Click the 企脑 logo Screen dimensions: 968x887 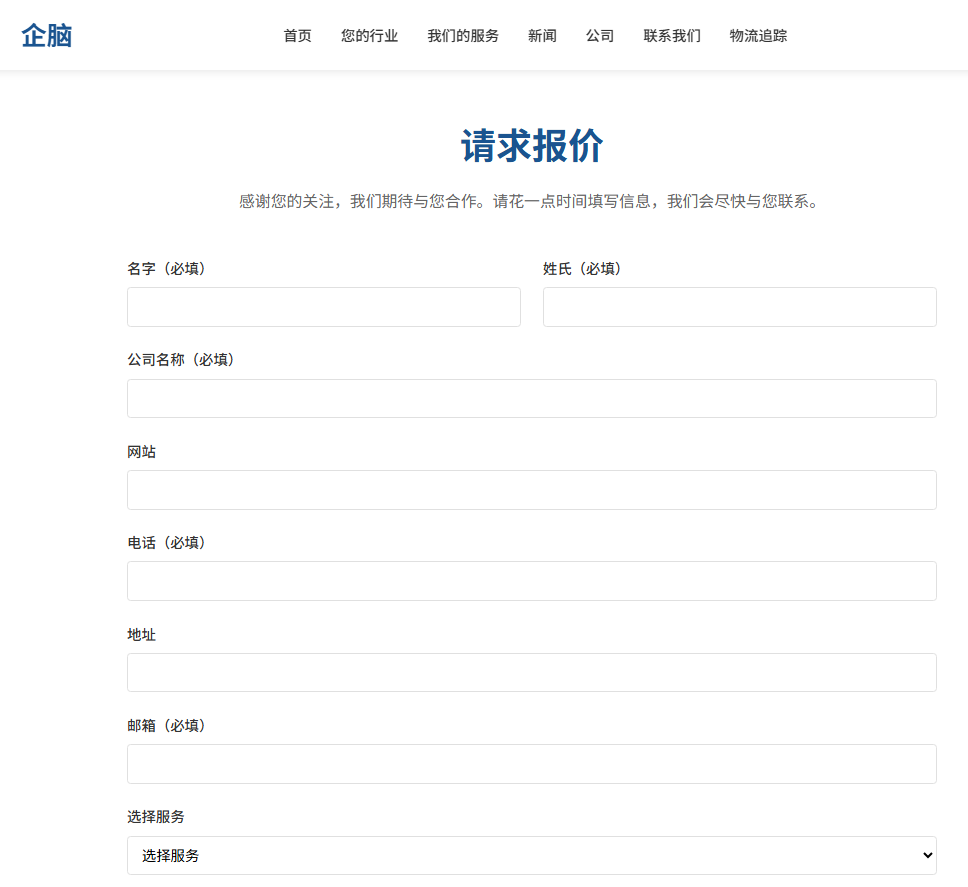point(47,36)
